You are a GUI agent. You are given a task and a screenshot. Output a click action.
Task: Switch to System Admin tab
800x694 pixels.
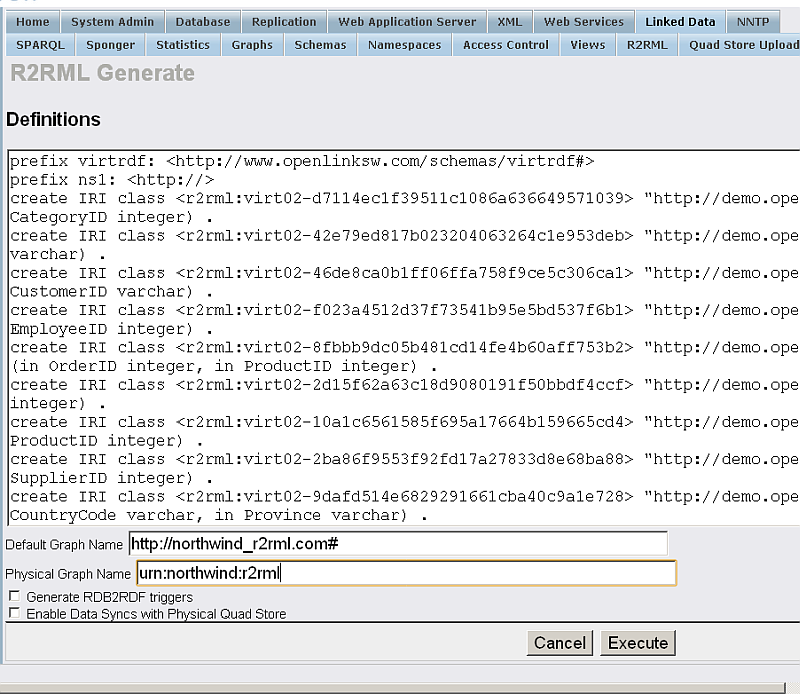click(x=113, y=21)
